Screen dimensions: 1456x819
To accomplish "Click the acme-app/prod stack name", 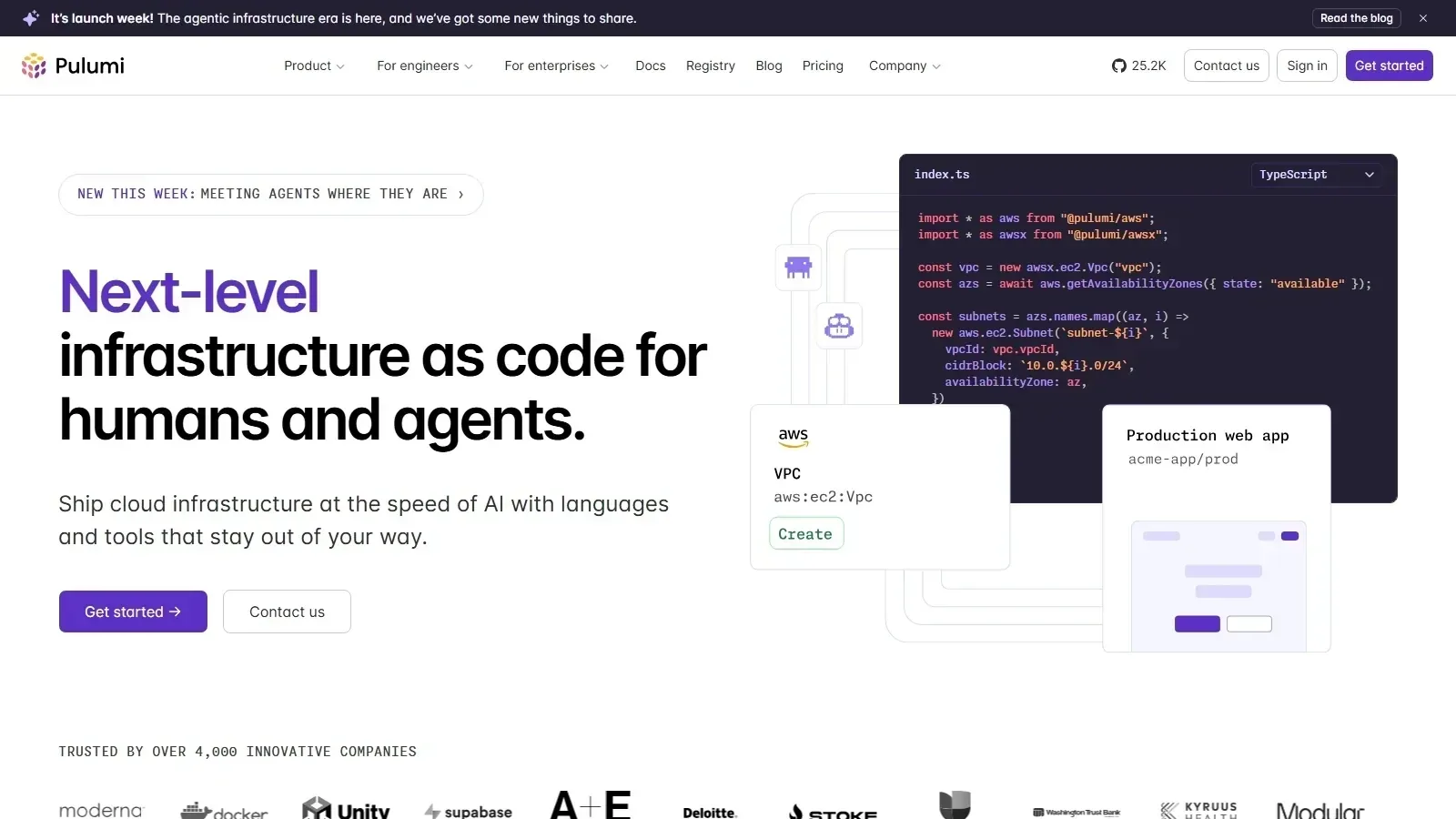I will (x=1183, y=460).
